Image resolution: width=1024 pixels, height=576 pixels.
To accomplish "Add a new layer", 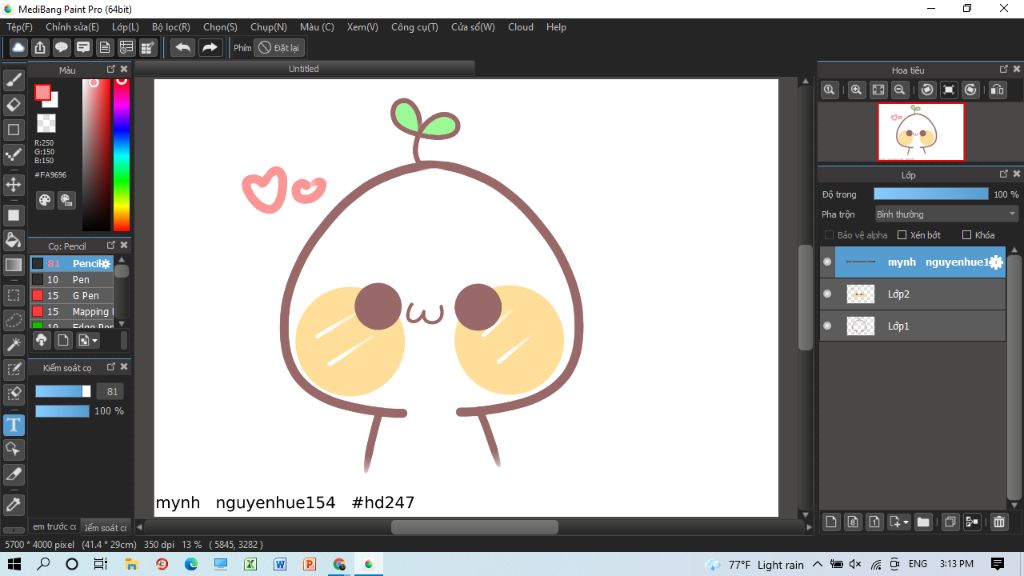I will point(831,522).
